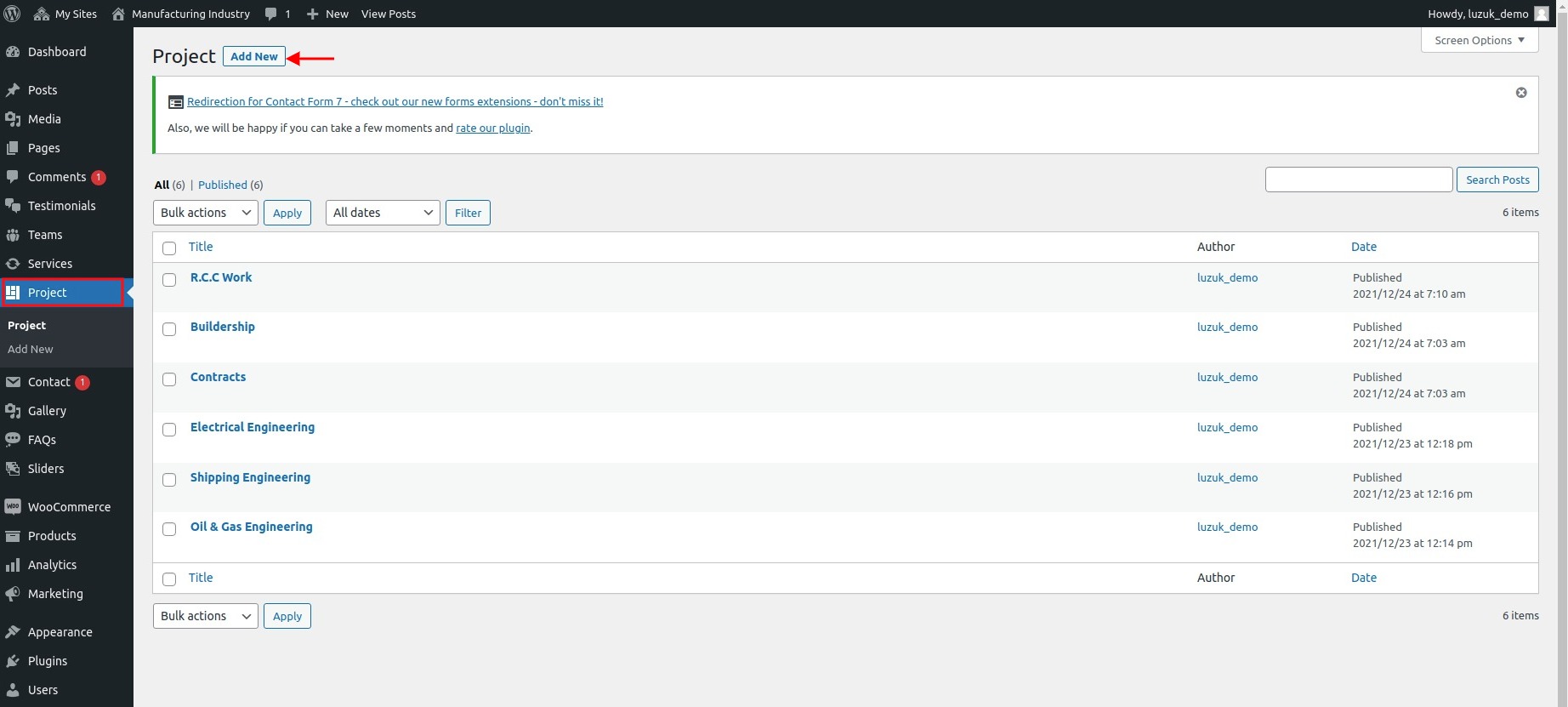Open the Redirection for Contact Form 7 link

click(395, 101)
